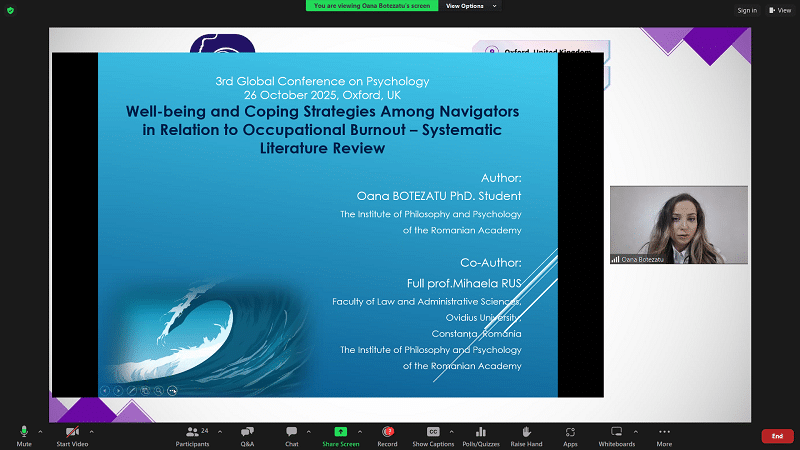Raise your hand in the meeting
Viewport: 800px width, 450px height.
click(526, 435)
